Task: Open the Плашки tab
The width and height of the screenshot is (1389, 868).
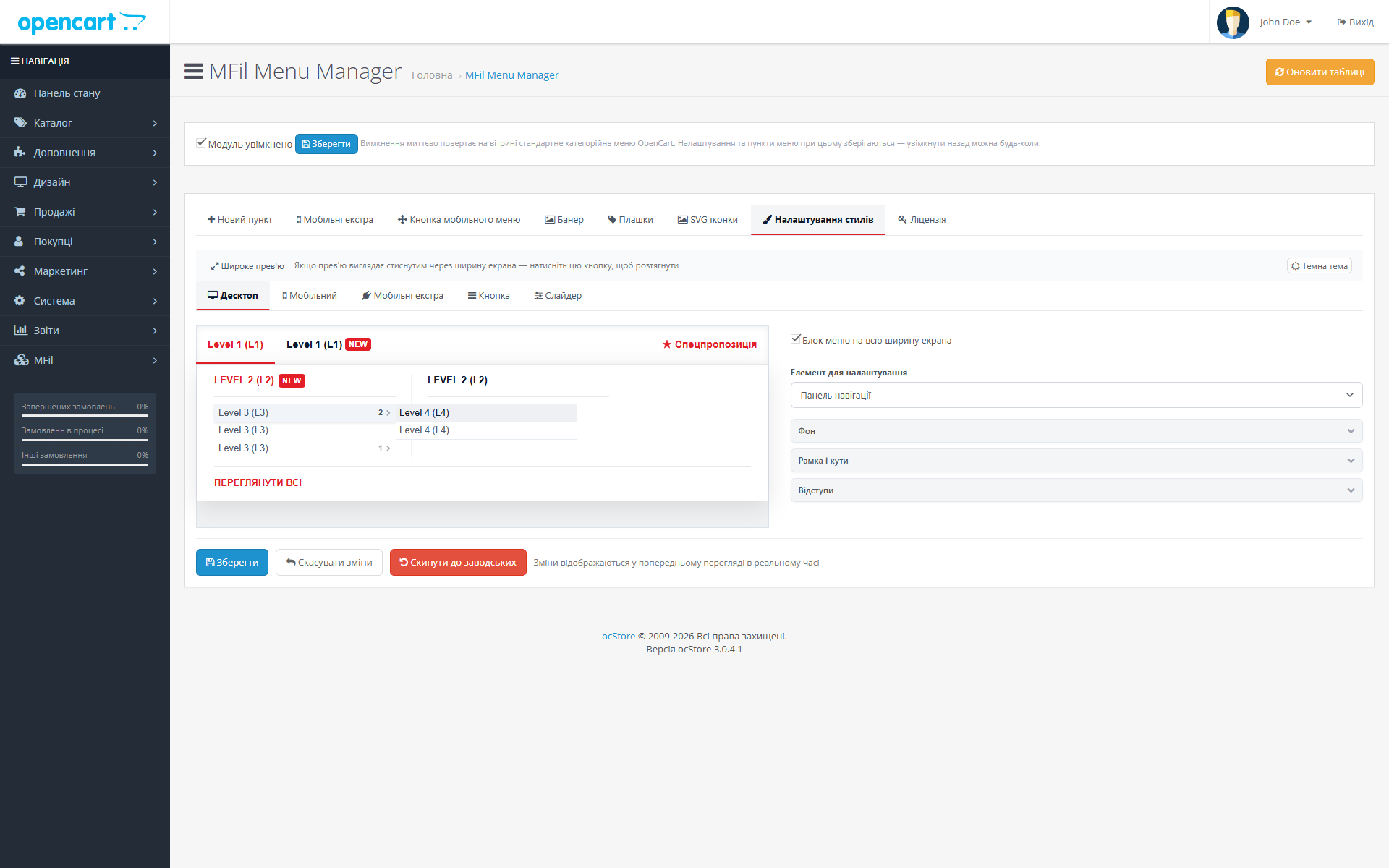Action: click(630, 220)
